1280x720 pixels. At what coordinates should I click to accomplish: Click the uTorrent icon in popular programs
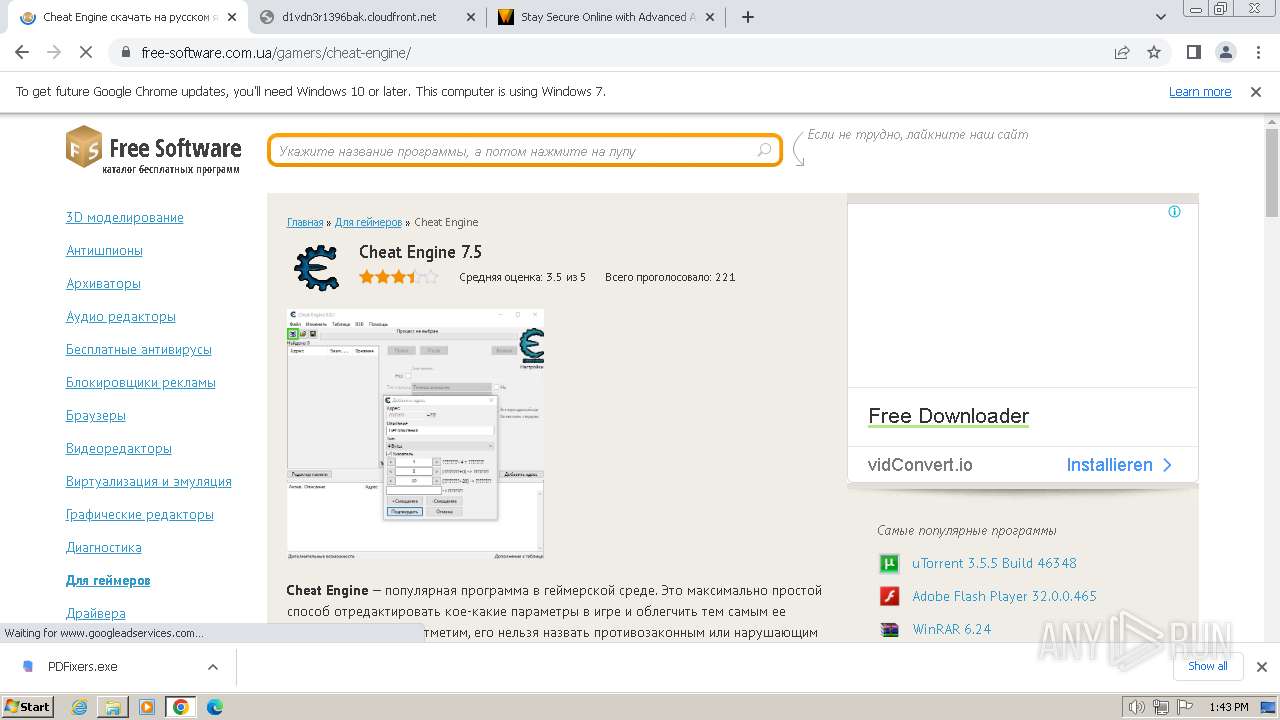point(889,563)
